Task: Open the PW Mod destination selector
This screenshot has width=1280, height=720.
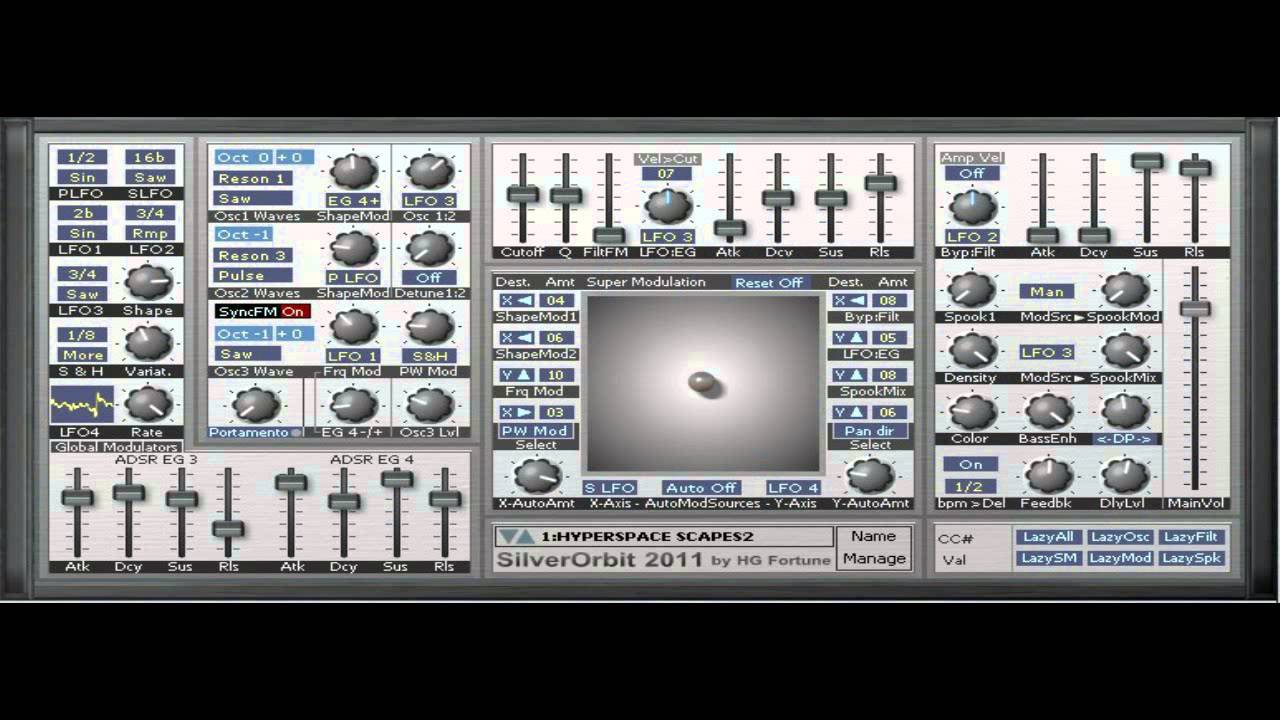Action: tap(537, 431)
